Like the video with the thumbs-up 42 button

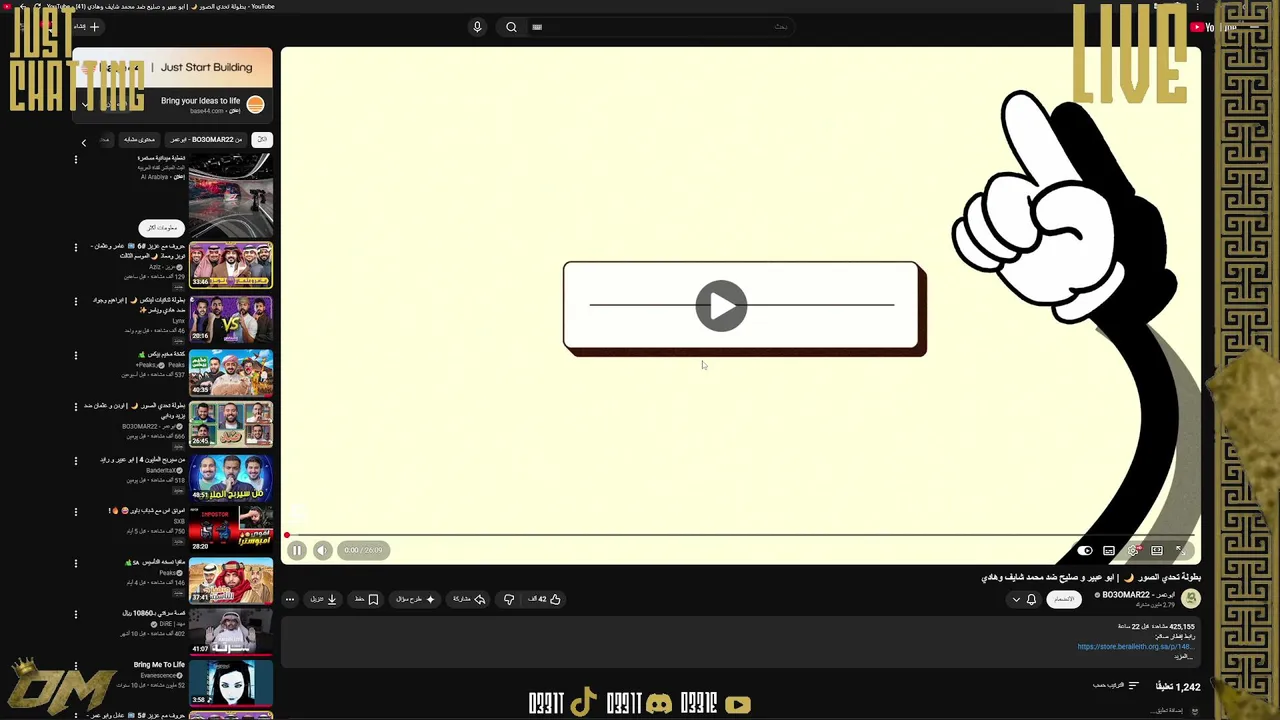pyautogui.click(x=544, y=599)
